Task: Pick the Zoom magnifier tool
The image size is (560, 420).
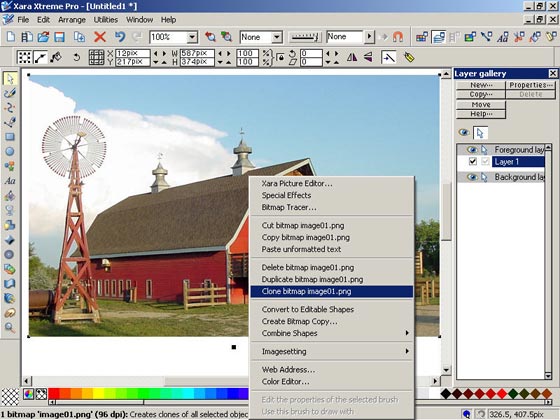Action: click(10, 327)
